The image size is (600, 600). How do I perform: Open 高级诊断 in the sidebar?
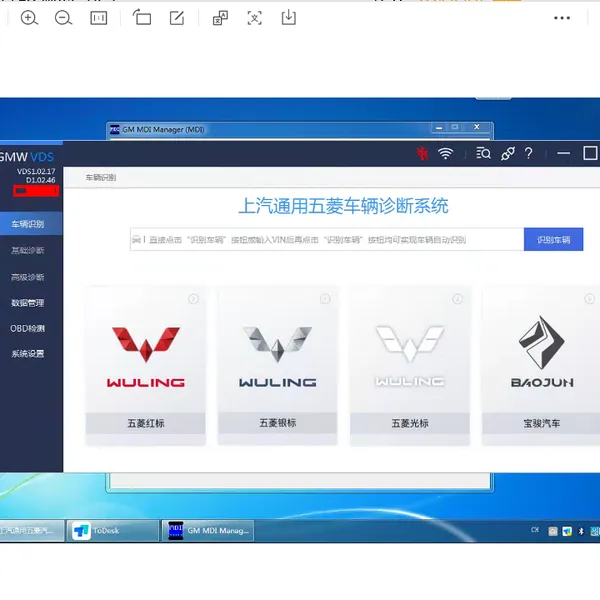(x=28, y=277)
